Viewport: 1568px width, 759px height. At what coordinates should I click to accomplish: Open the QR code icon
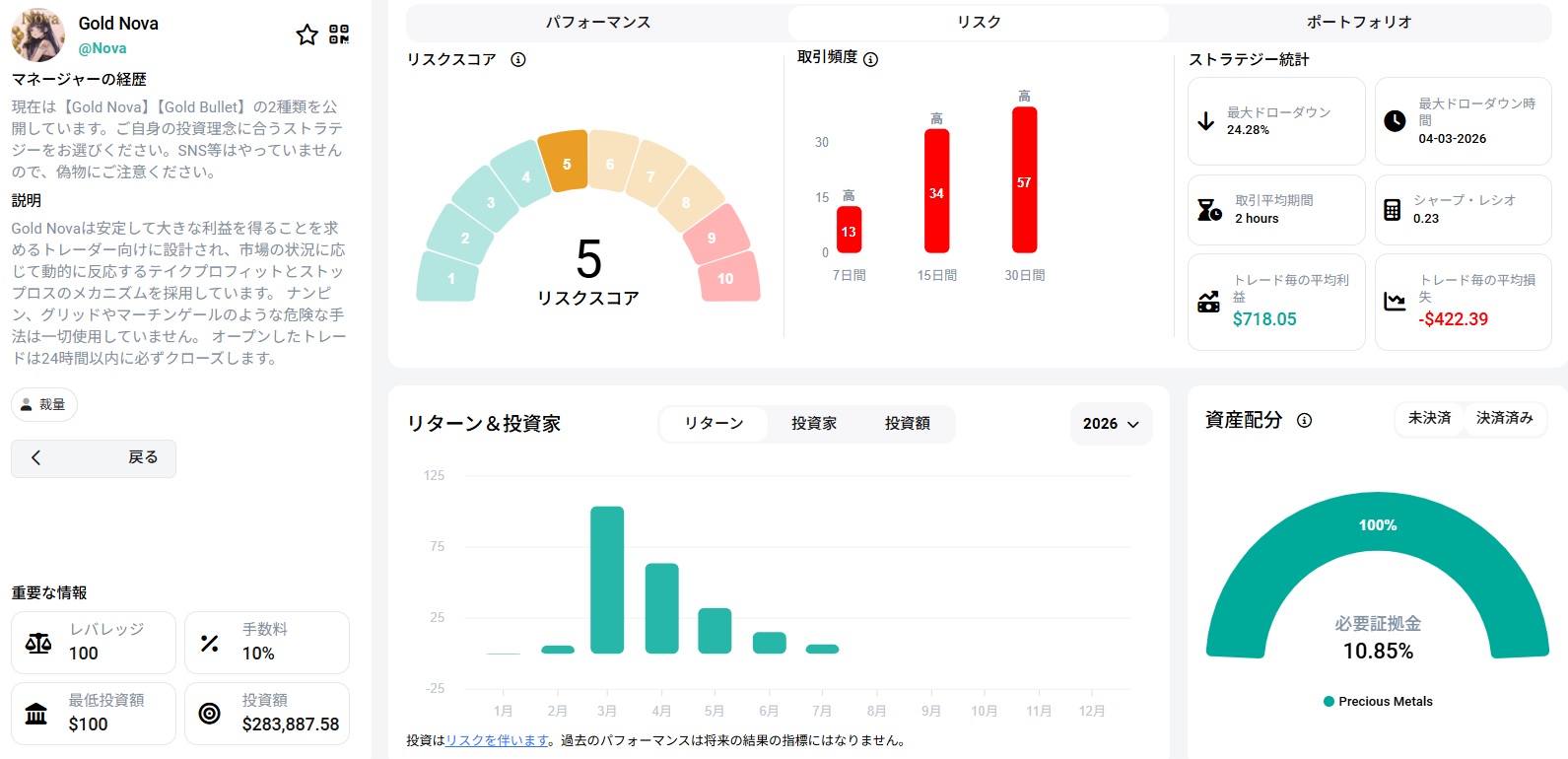point(339,34)
